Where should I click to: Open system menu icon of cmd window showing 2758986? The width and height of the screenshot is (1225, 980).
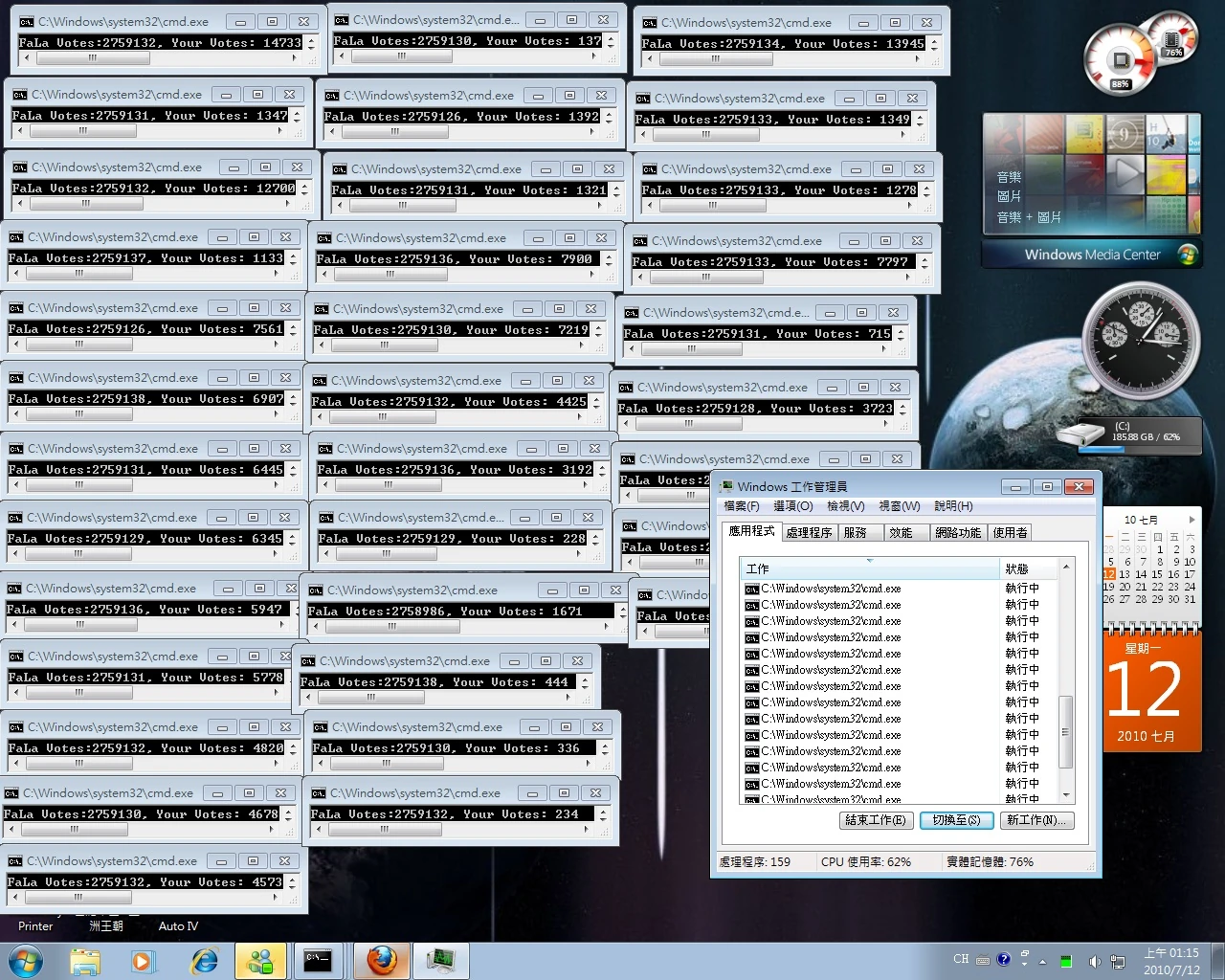coord(315,590)
